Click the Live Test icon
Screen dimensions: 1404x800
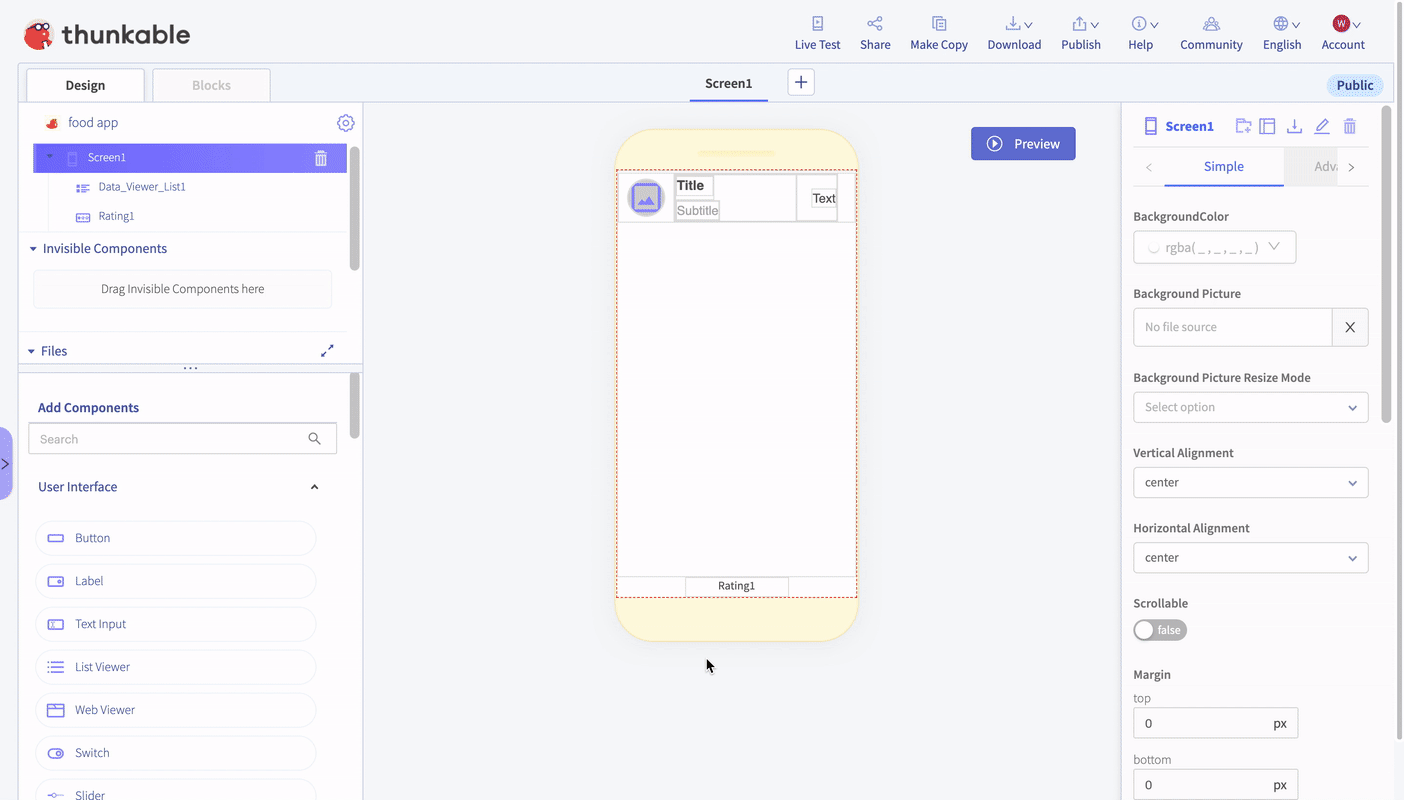(x=817, y=24)
